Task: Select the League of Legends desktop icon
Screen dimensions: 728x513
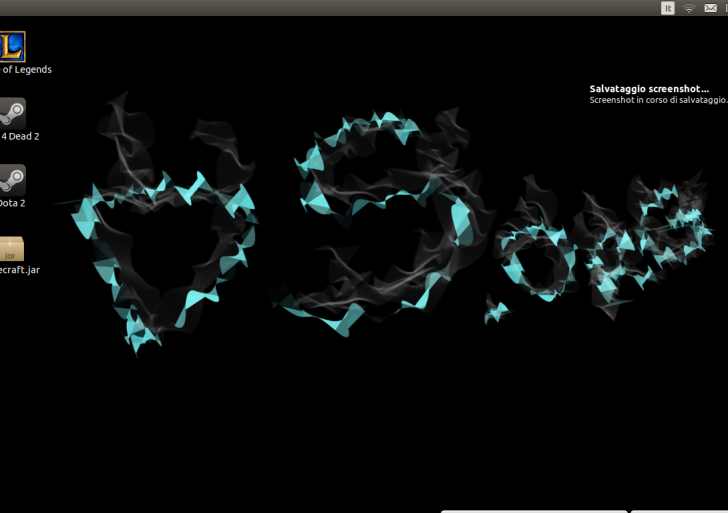Action: 12,46
